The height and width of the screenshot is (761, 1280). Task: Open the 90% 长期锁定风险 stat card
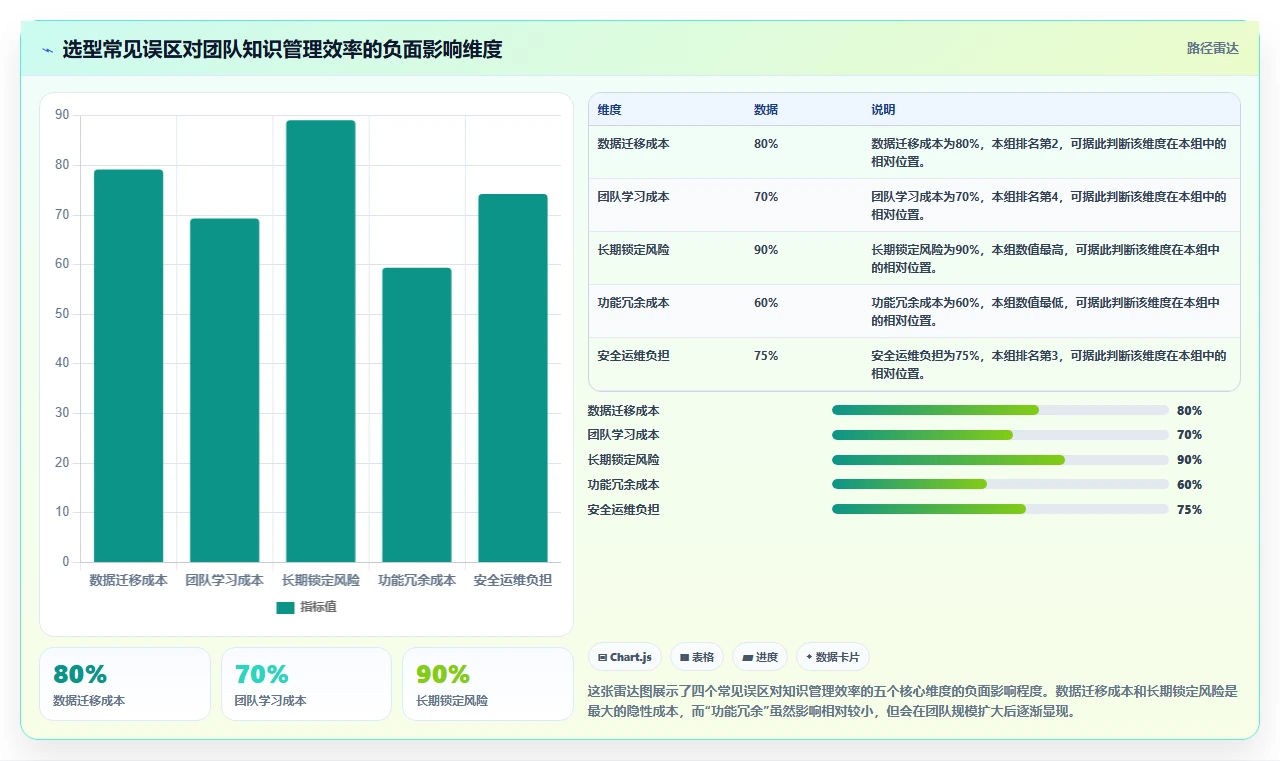click(487, 684)
